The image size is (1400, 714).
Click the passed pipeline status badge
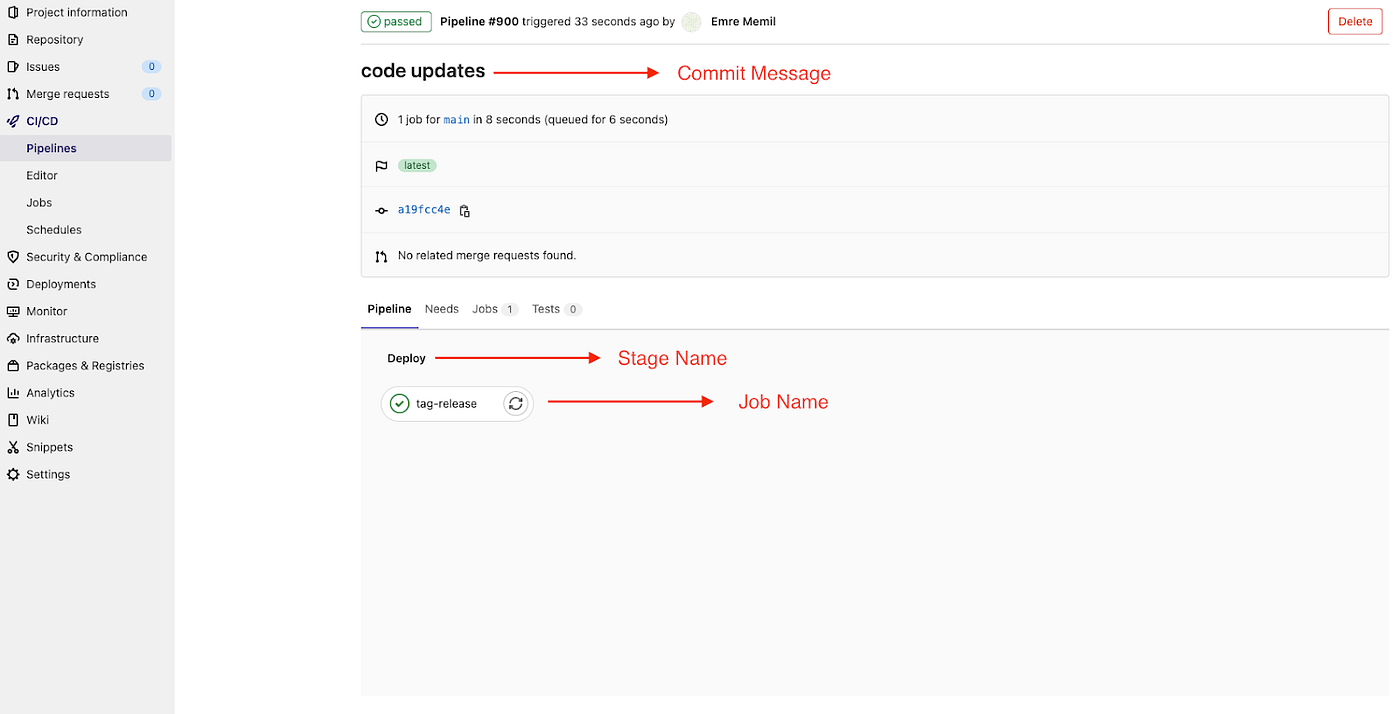click(396, 21)
